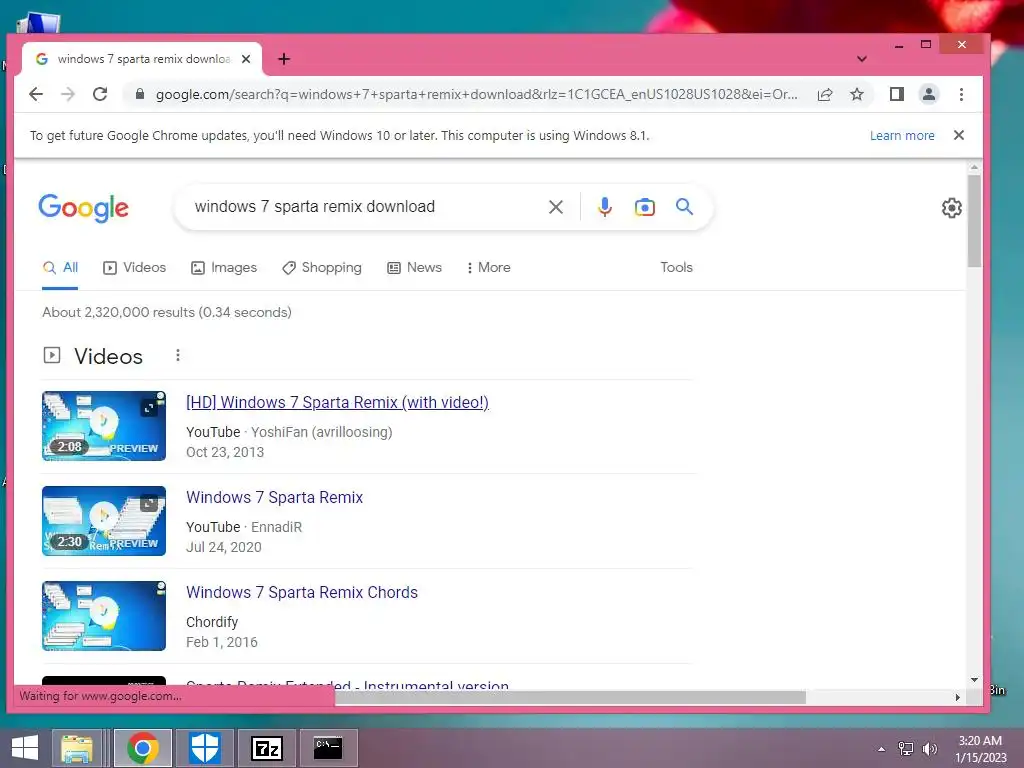The height and width of the screenshot is (768, 1024).
Task: Click scrollbar down arrow
Action: [x=974, y=680]
